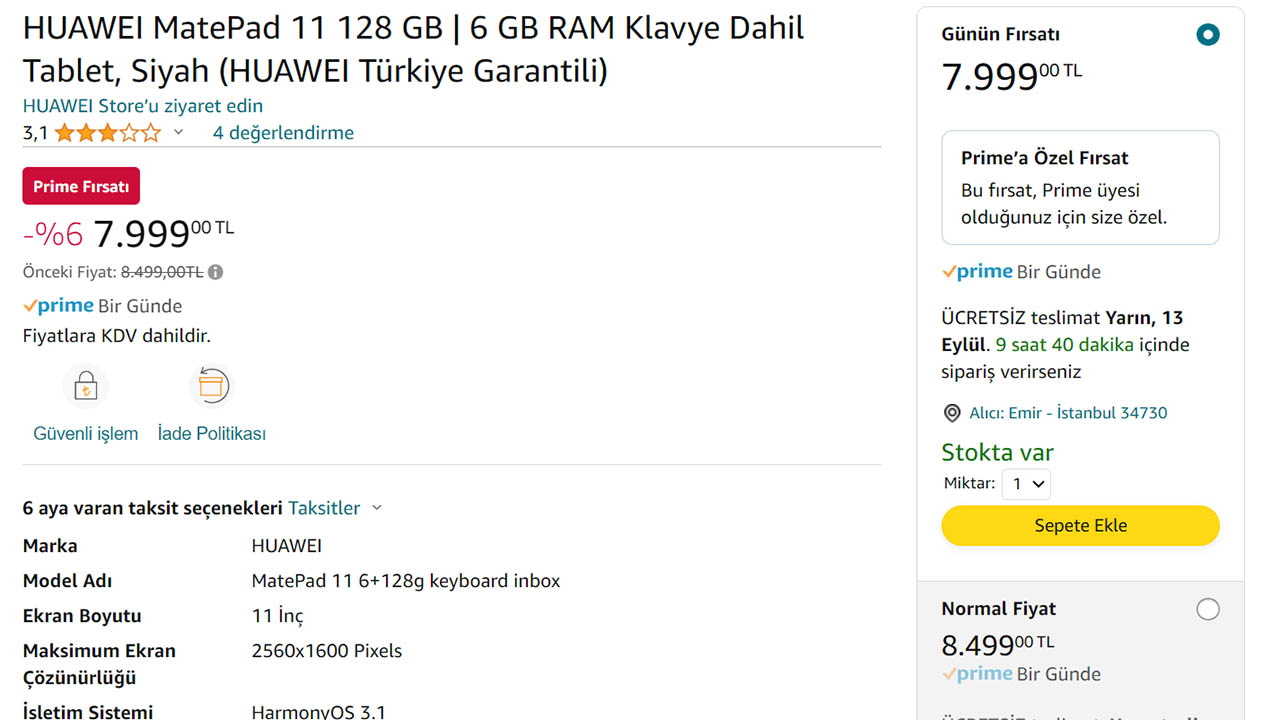Image resolution: width=1280 pixels, height=720 pixels.
Task: Click the Prime logo under the discounted price
Action: pyautogui.click(x=59, y=306)
